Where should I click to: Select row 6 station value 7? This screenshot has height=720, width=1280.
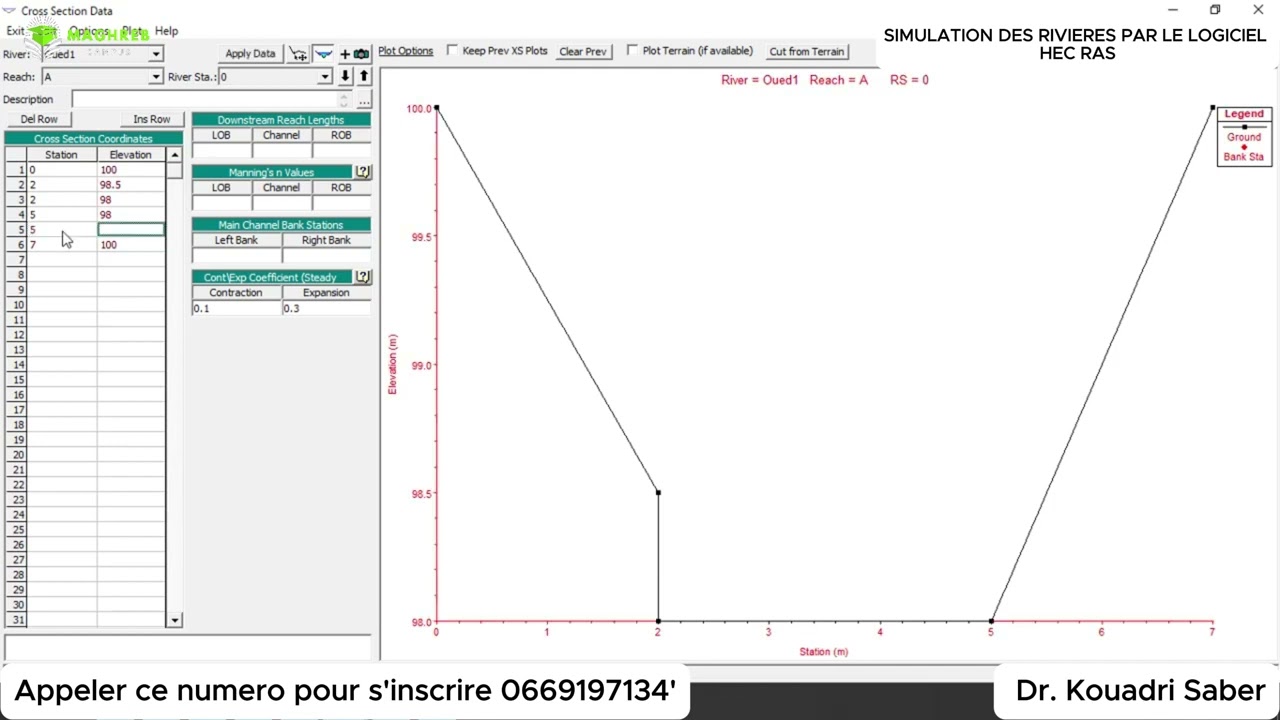pos(61,245)
